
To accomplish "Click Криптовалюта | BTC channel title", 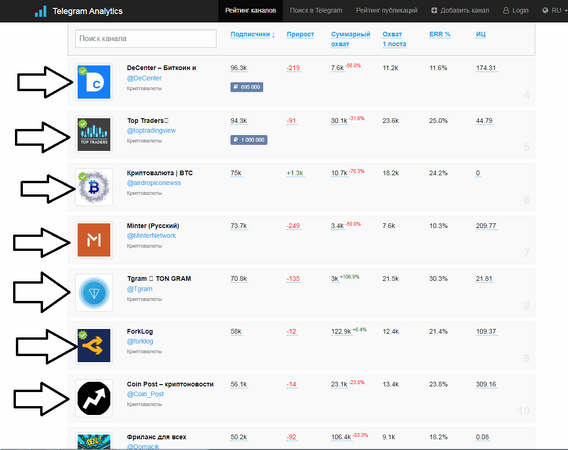I will 160,173.
